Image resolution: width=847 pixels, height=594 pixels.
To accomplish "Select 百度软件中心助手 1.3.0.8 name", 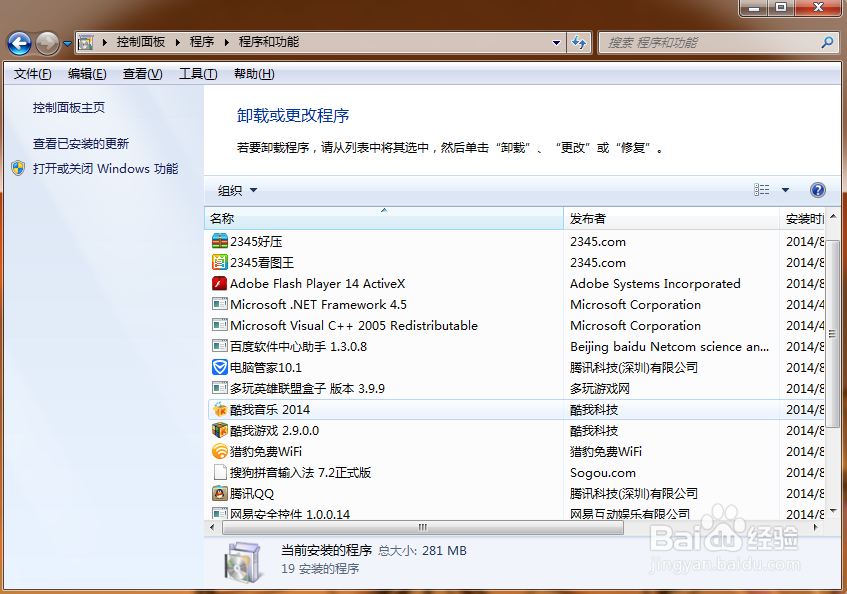I will click(298, 346).
